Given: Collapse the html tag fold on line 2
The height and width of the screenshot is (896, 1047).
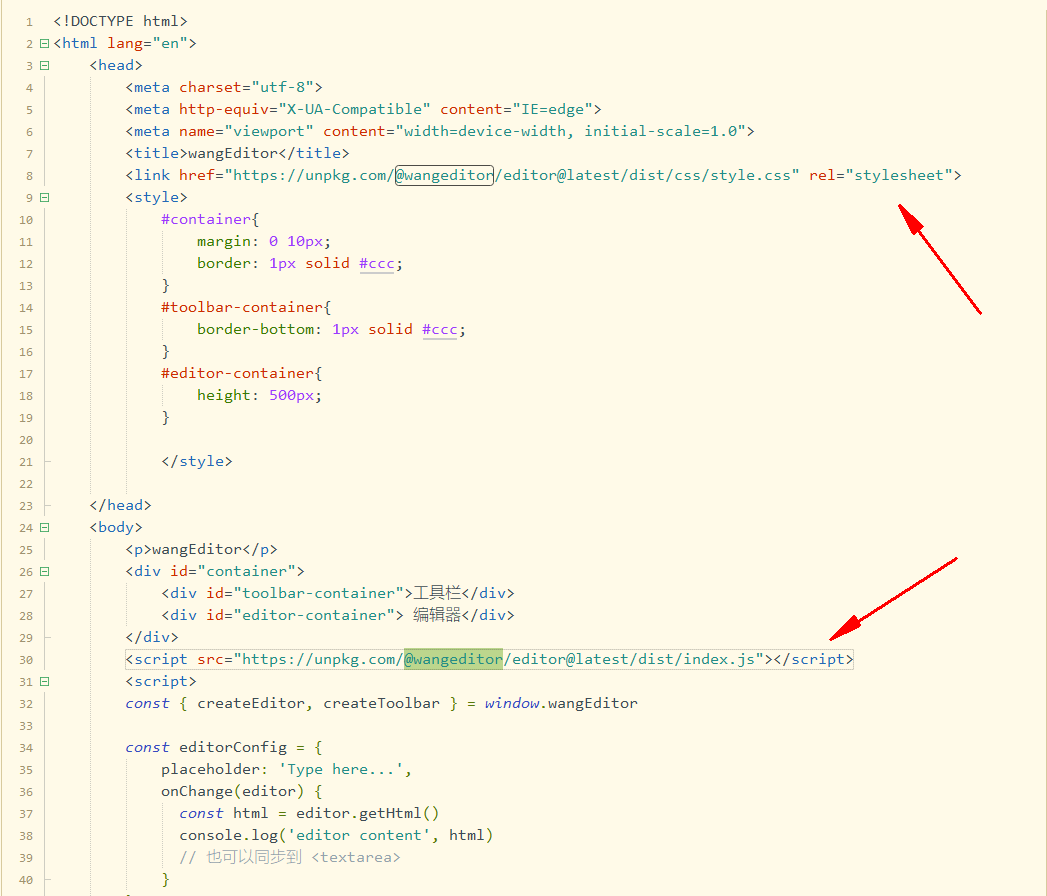Looking at the screenshot, I should tap(45, 43).
